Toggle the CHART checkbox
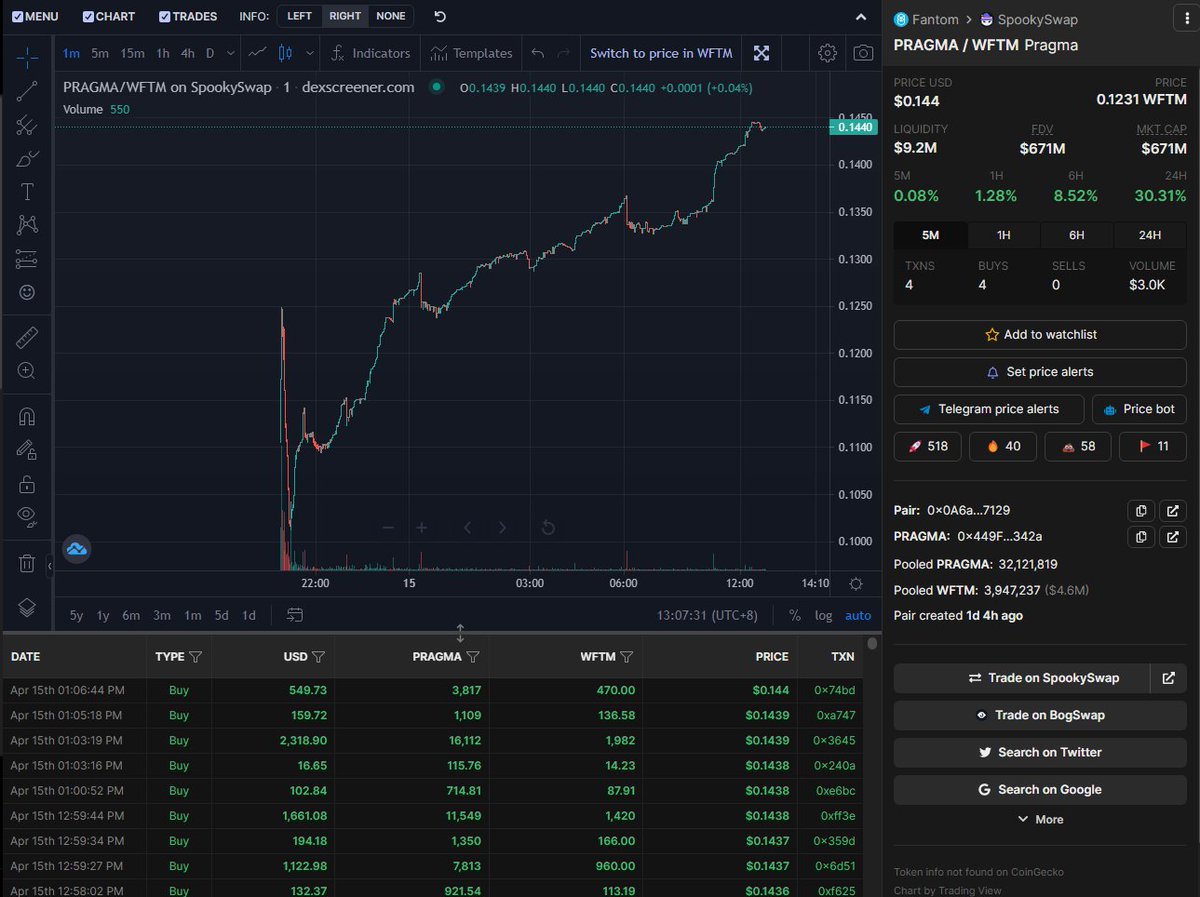This screenshot has width=1200, height=897. click(x=88, y=16)
